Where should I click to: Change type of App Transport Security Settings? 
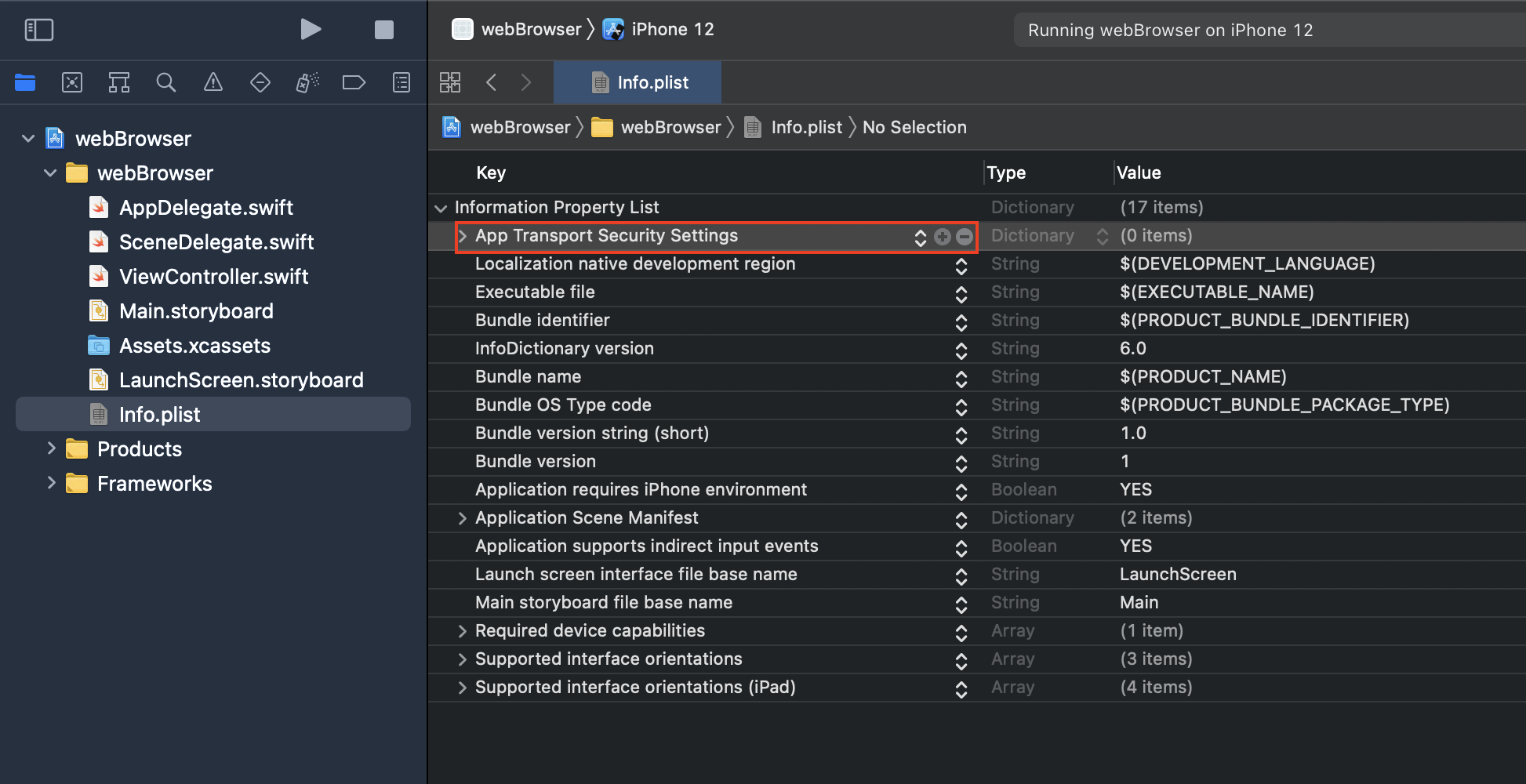[x=1103, y=237]
